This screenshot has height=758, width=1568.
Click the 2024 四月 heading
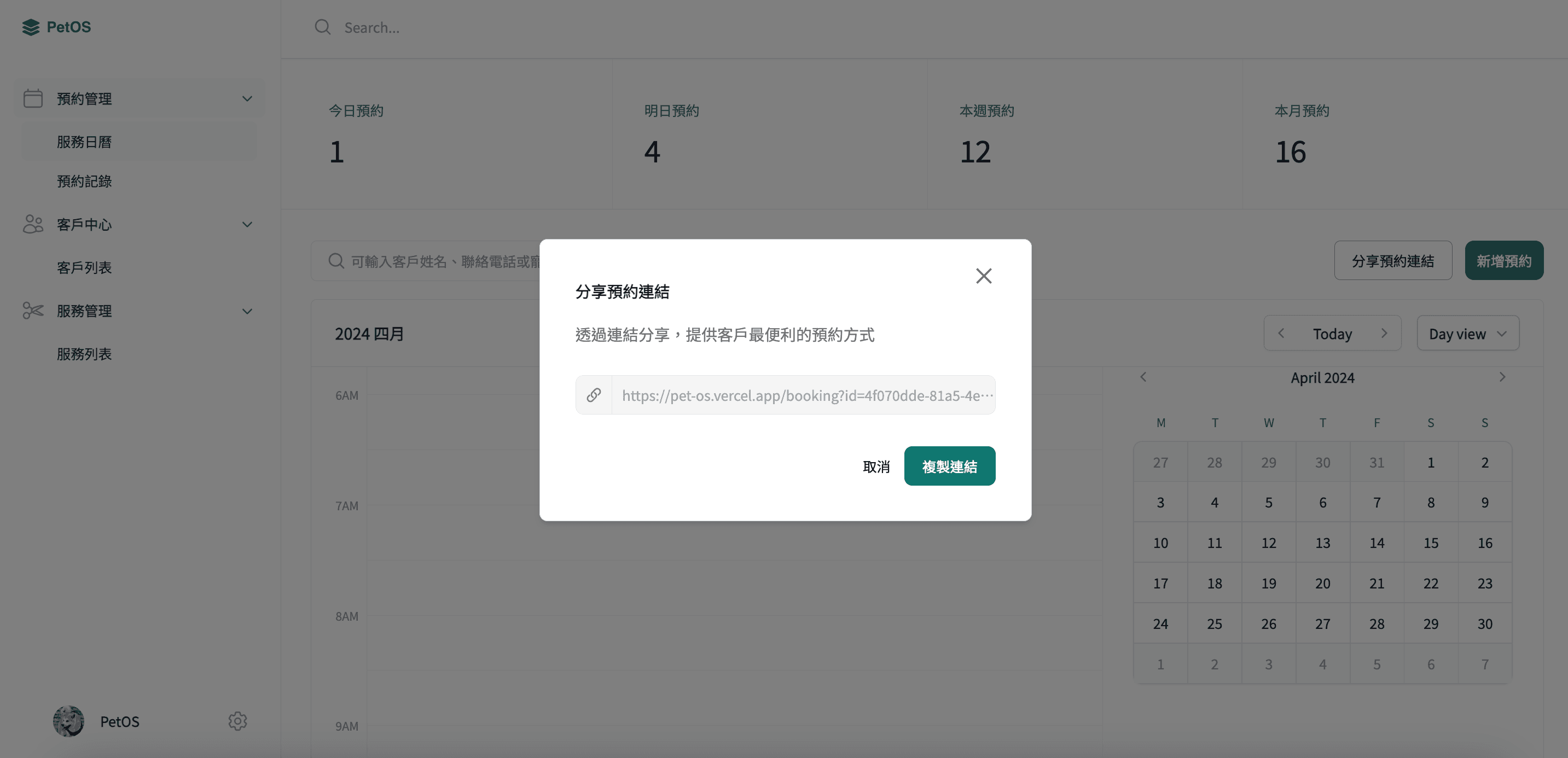click(x=369, y=334)
